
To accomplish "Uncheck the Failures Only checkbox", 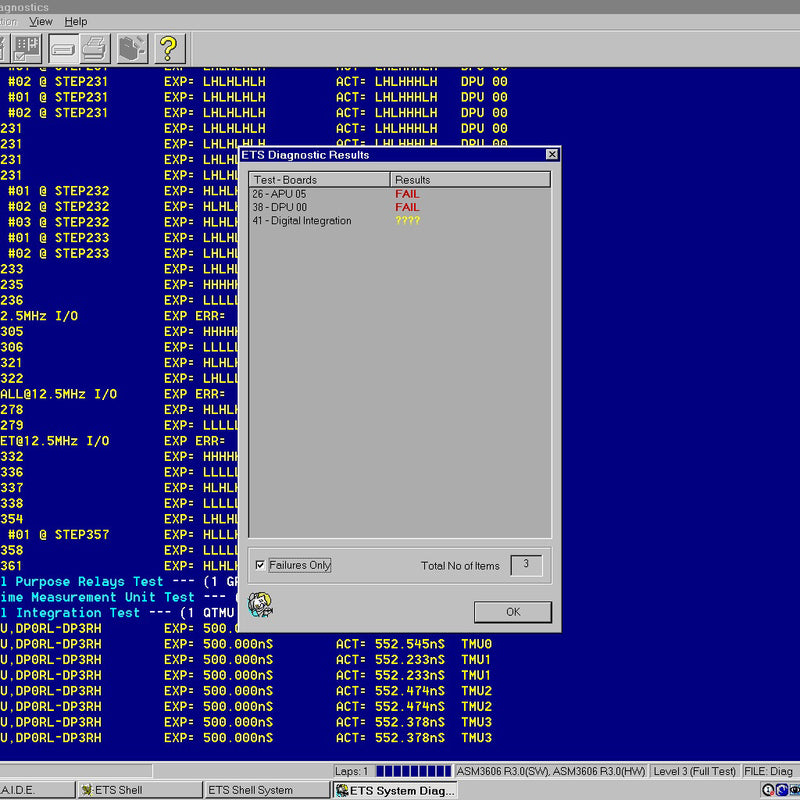I will pos(261,565).
